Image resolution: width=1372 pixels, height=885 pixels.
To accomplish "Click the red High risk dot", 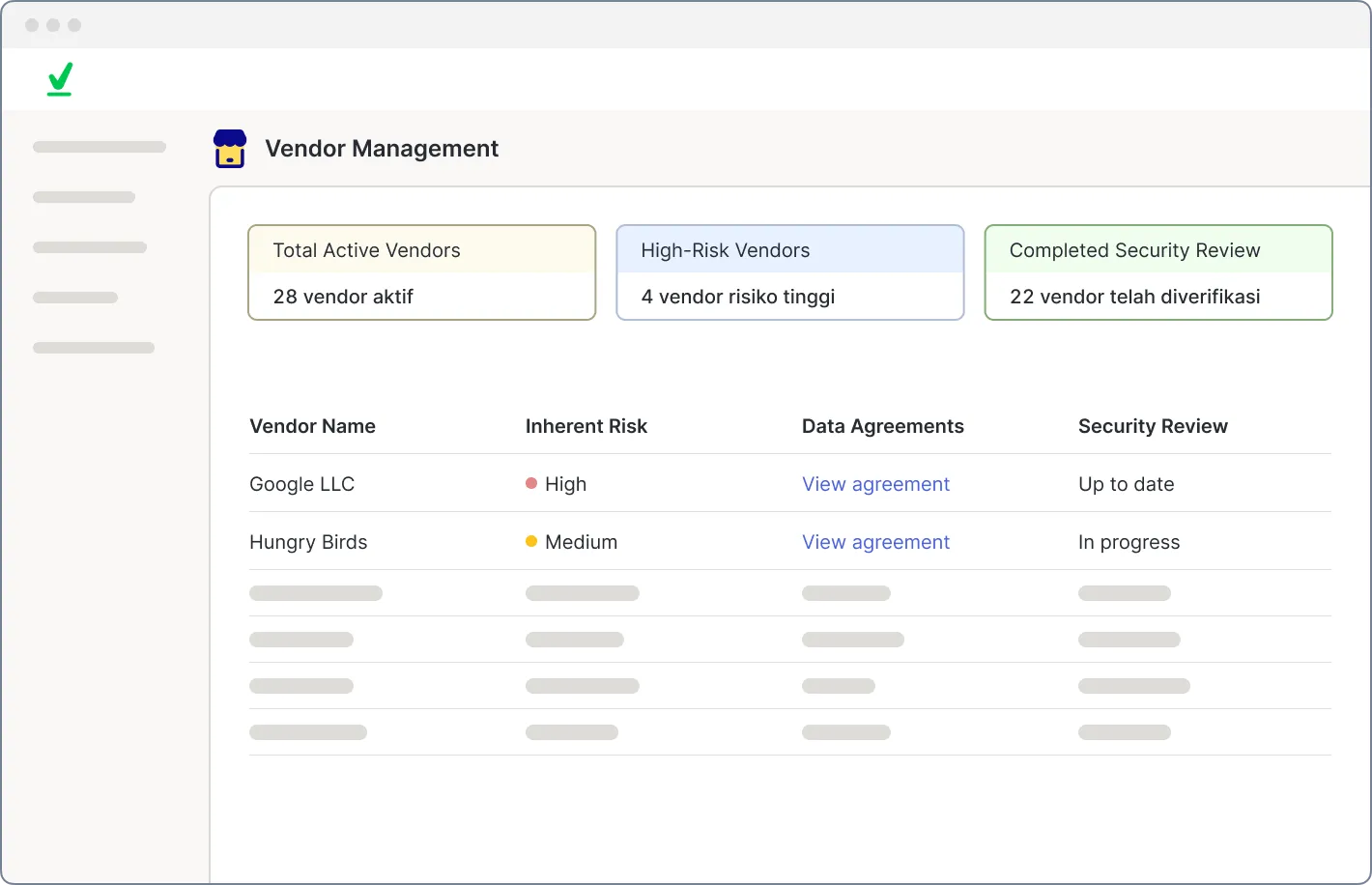I will pos(531,483).
